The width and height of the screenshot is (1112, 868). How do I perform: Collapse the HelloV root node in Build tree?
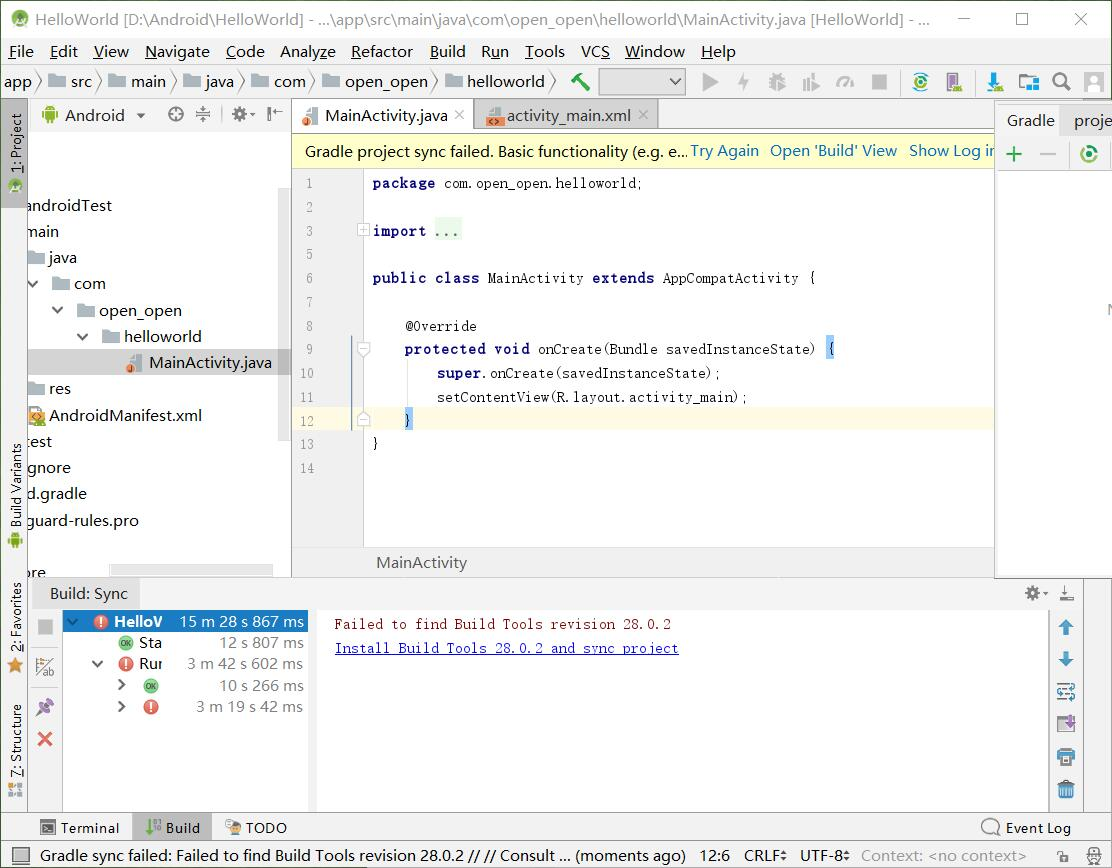click(x=72, y=622)
